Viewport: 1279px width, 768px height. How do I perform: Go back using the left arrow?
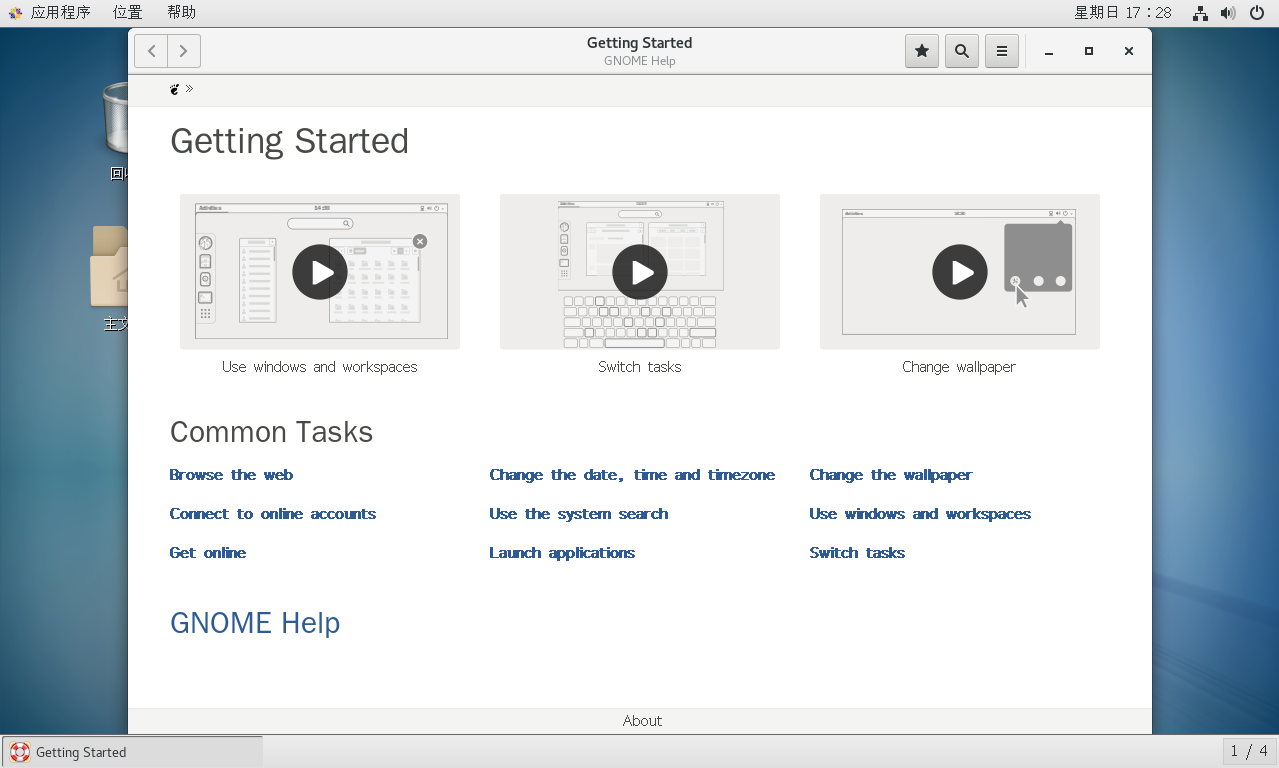[151, 51]
